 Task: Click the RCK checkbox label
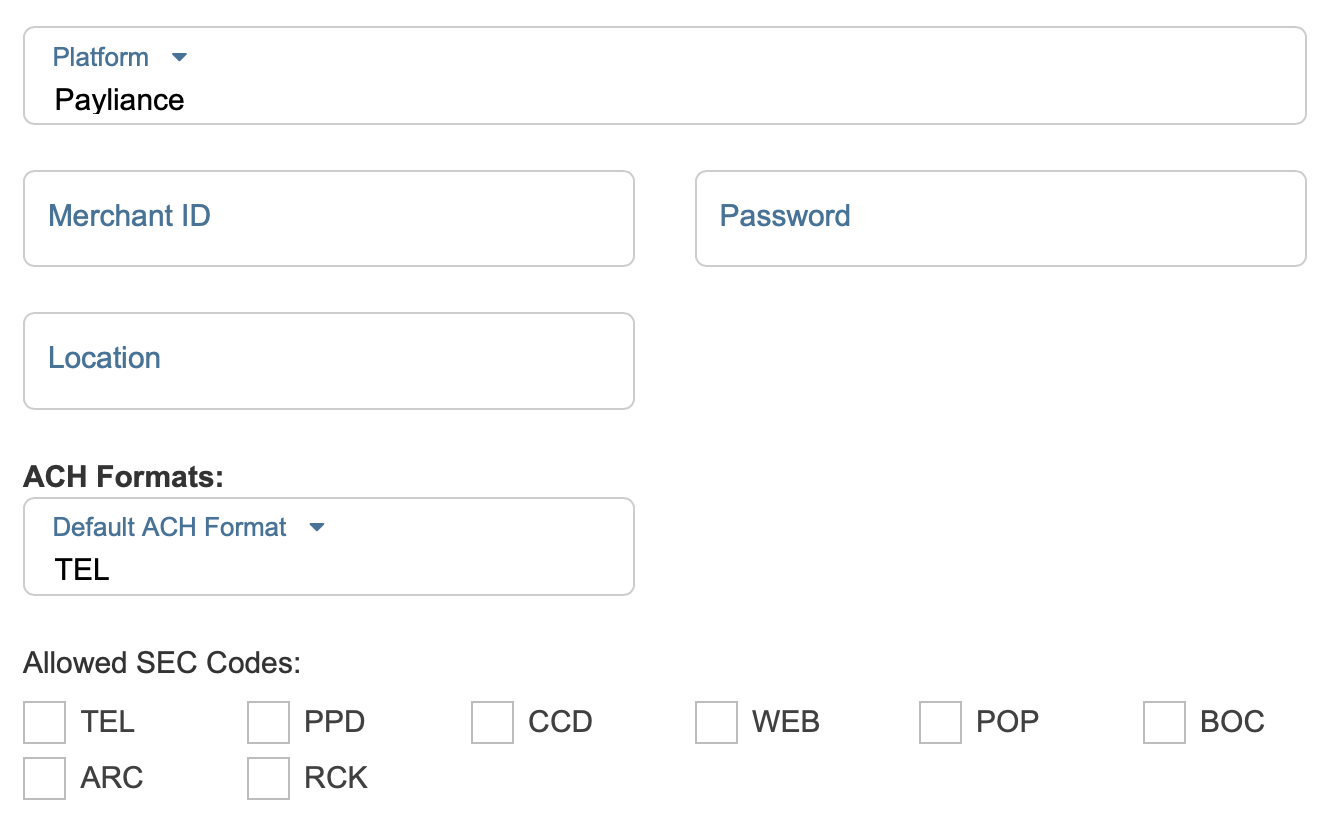[x=336, y=778]
